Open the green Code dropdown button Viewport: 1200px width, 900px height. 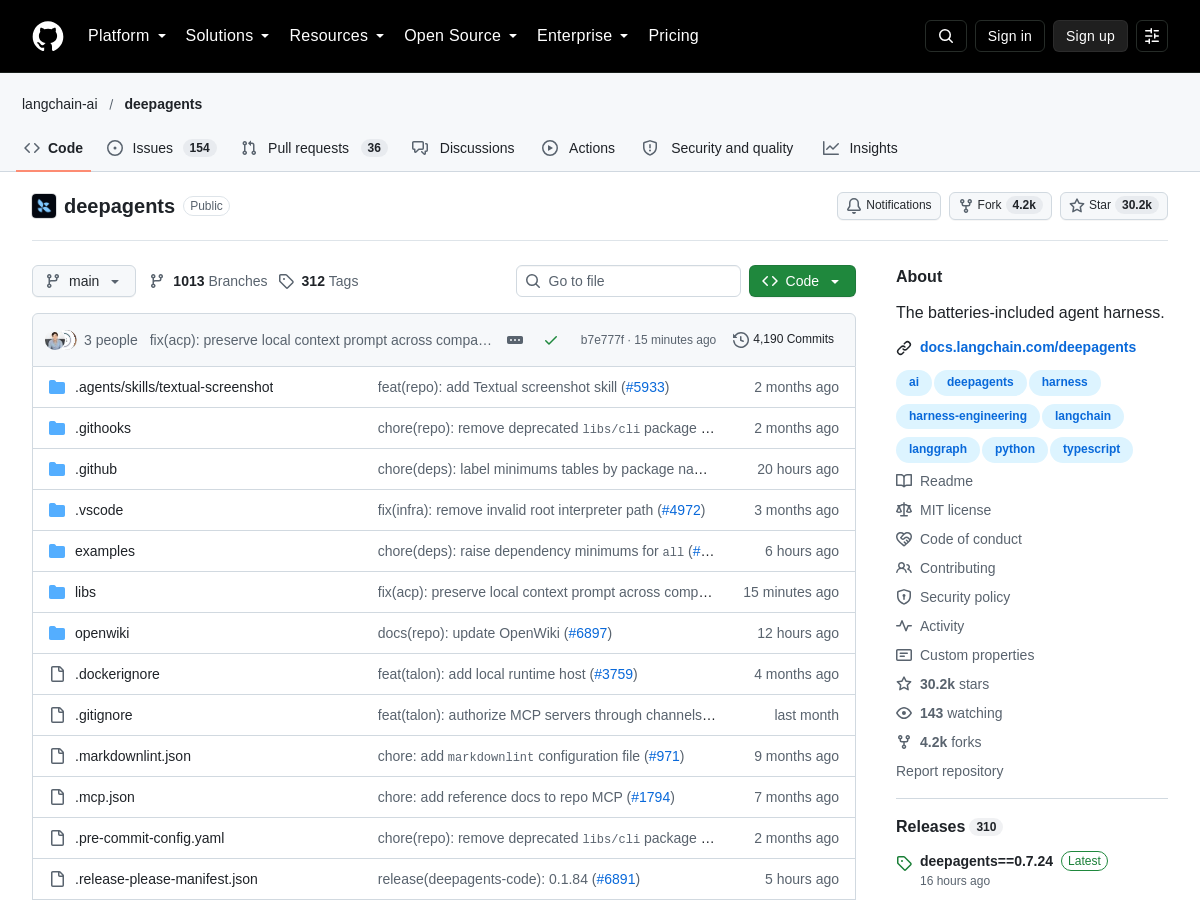pyautogui.click(x=802, y=281)
